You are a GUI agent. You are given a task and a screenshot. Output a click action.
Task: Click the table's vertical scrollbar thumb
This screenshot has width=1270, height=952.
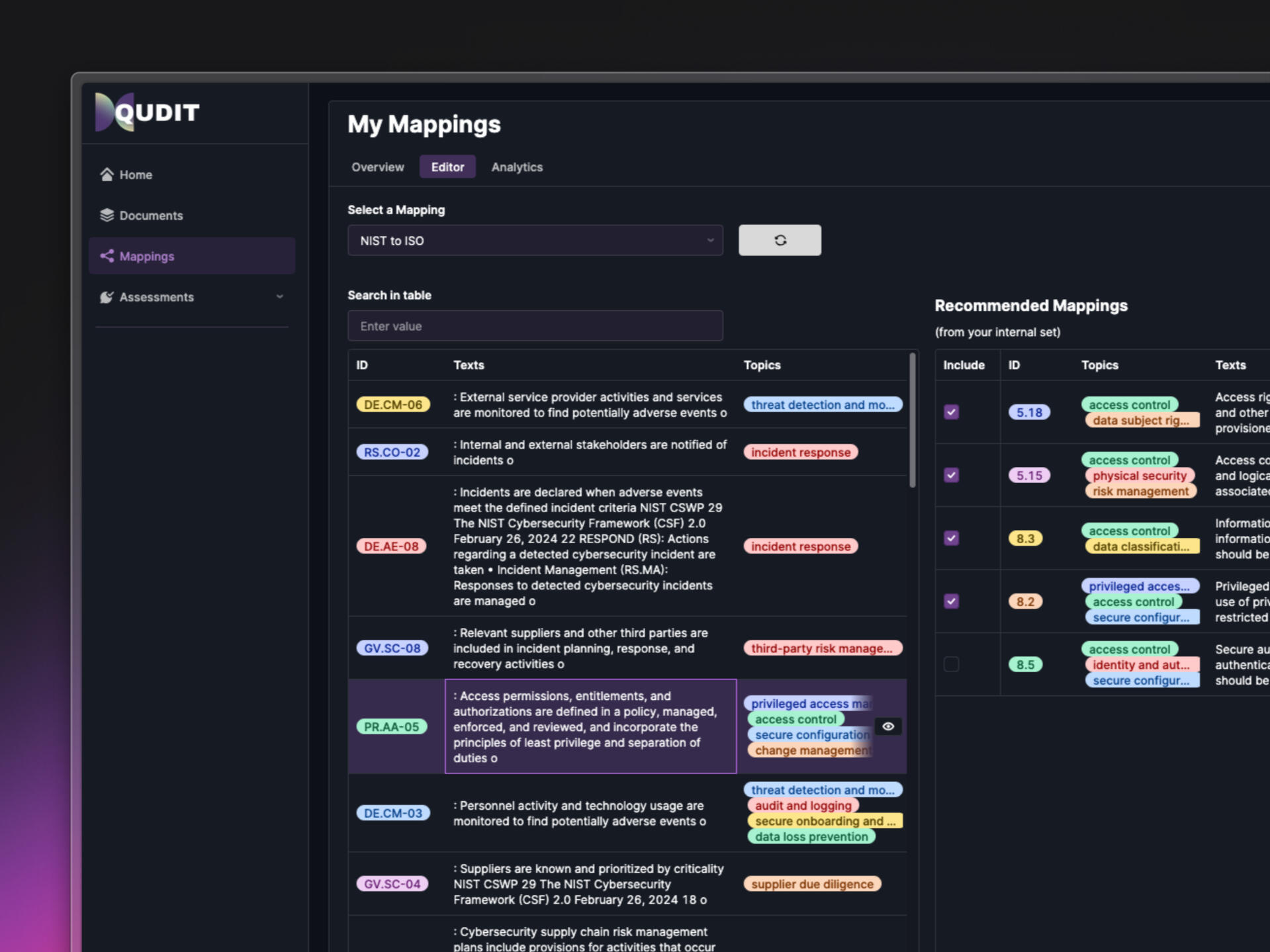point(913,421)
